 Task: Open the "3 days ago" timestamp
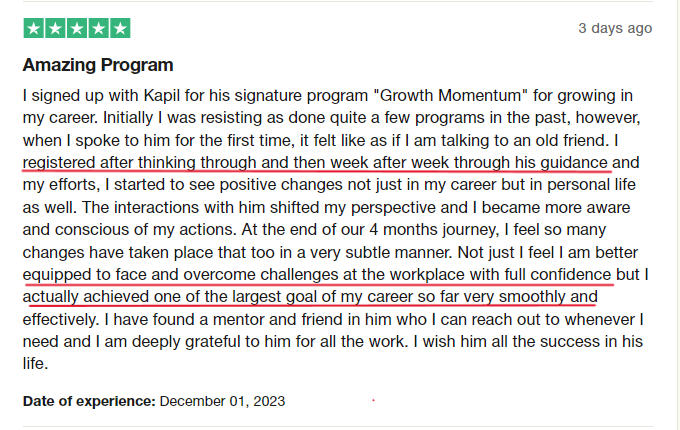615,28
